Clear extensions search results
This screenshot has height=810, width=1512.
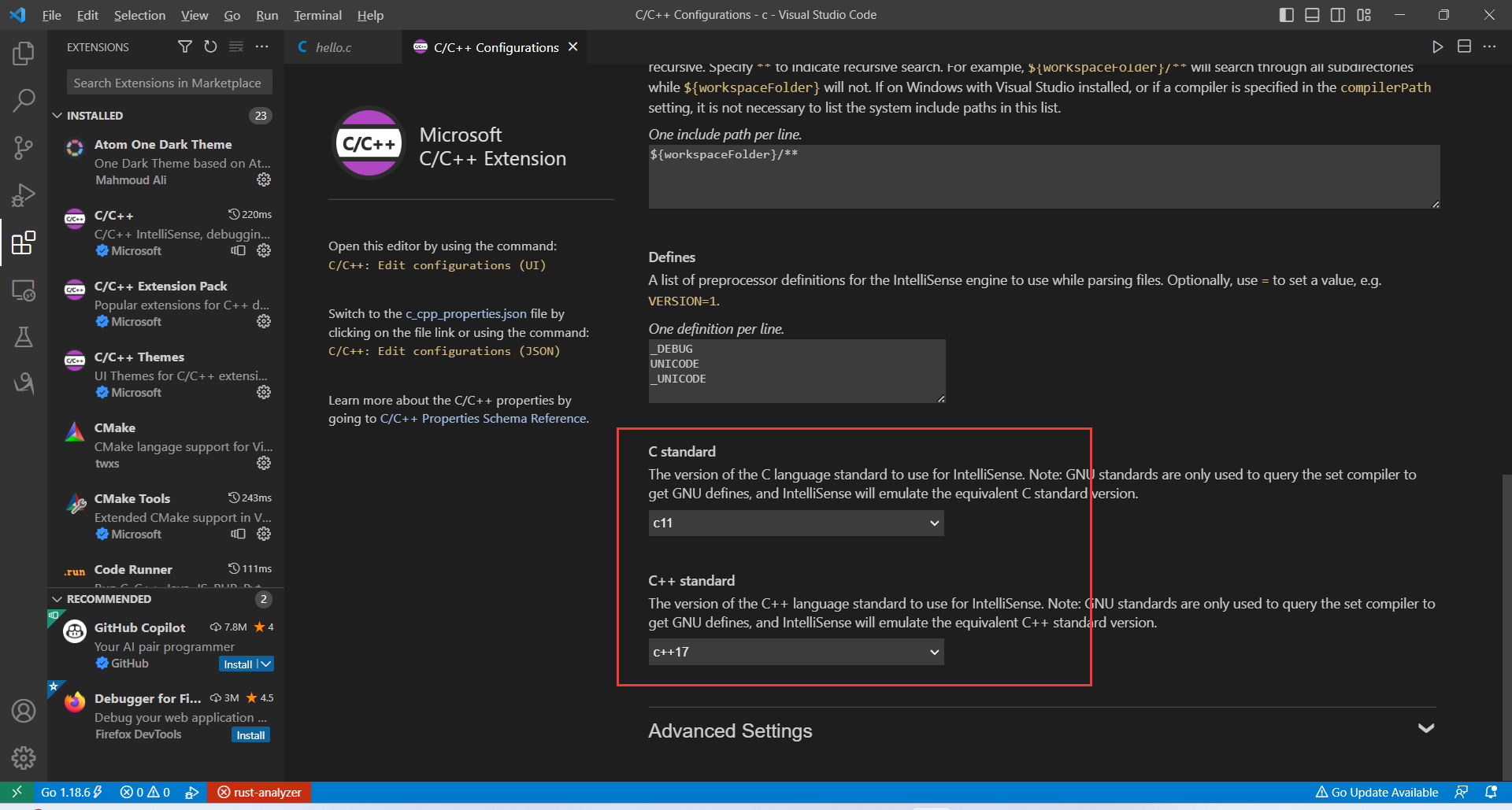pyautogui.click(x=236, y=47)
